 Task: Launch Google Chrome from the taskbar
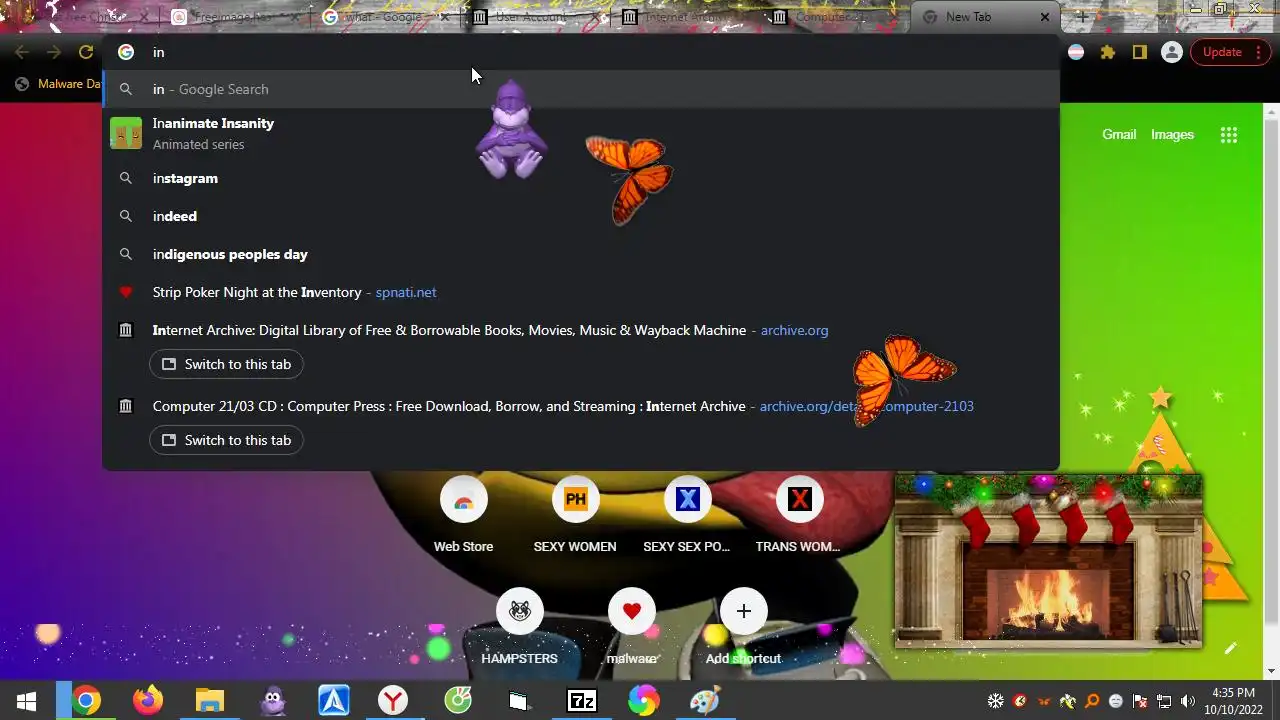point(86,701)
